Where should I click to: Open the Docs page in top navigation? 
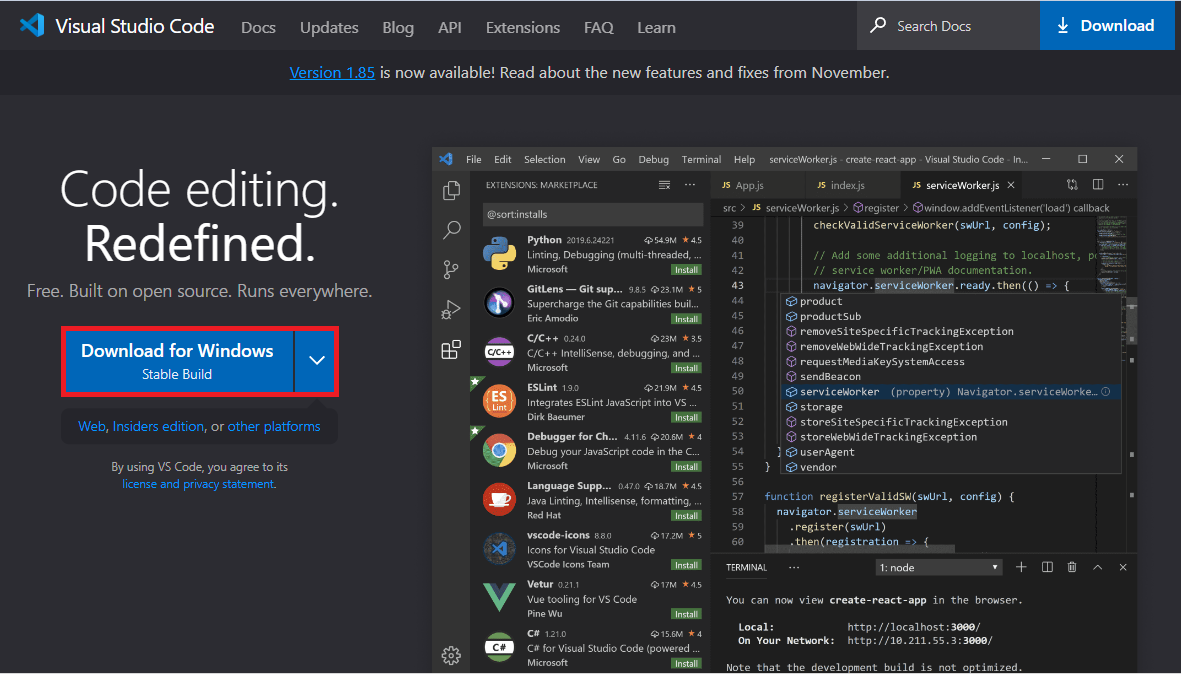coord(258,27)
